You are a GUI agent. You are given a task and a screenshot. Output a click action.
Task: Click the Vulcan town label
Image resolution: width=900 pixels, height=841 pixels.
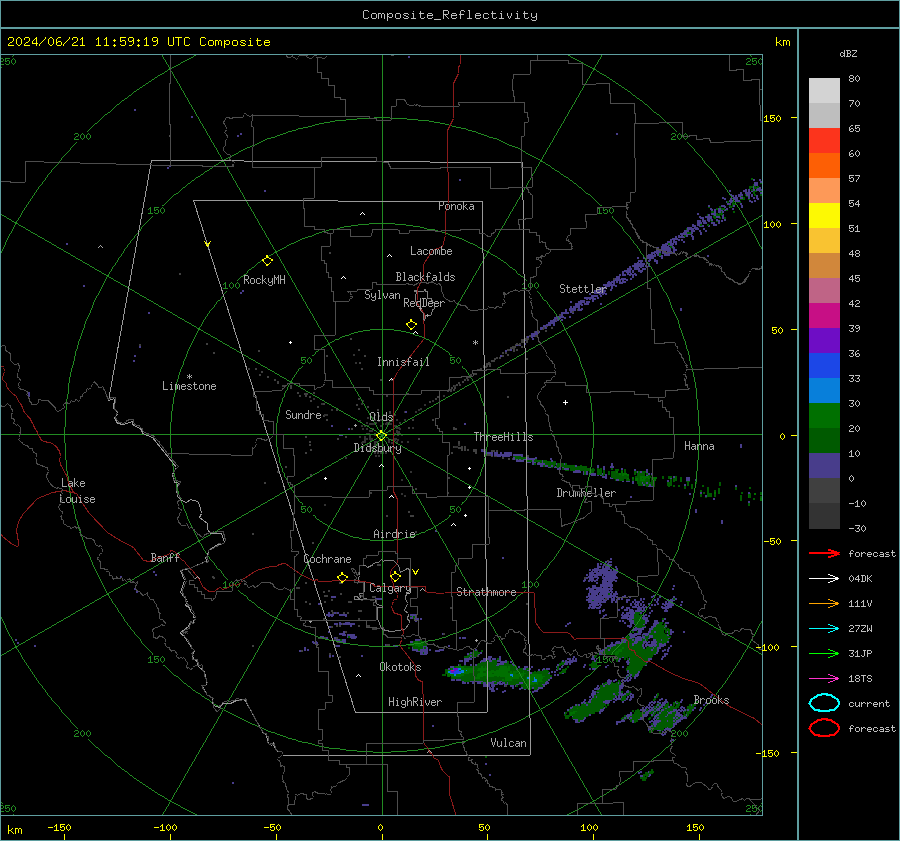[508, 743]
